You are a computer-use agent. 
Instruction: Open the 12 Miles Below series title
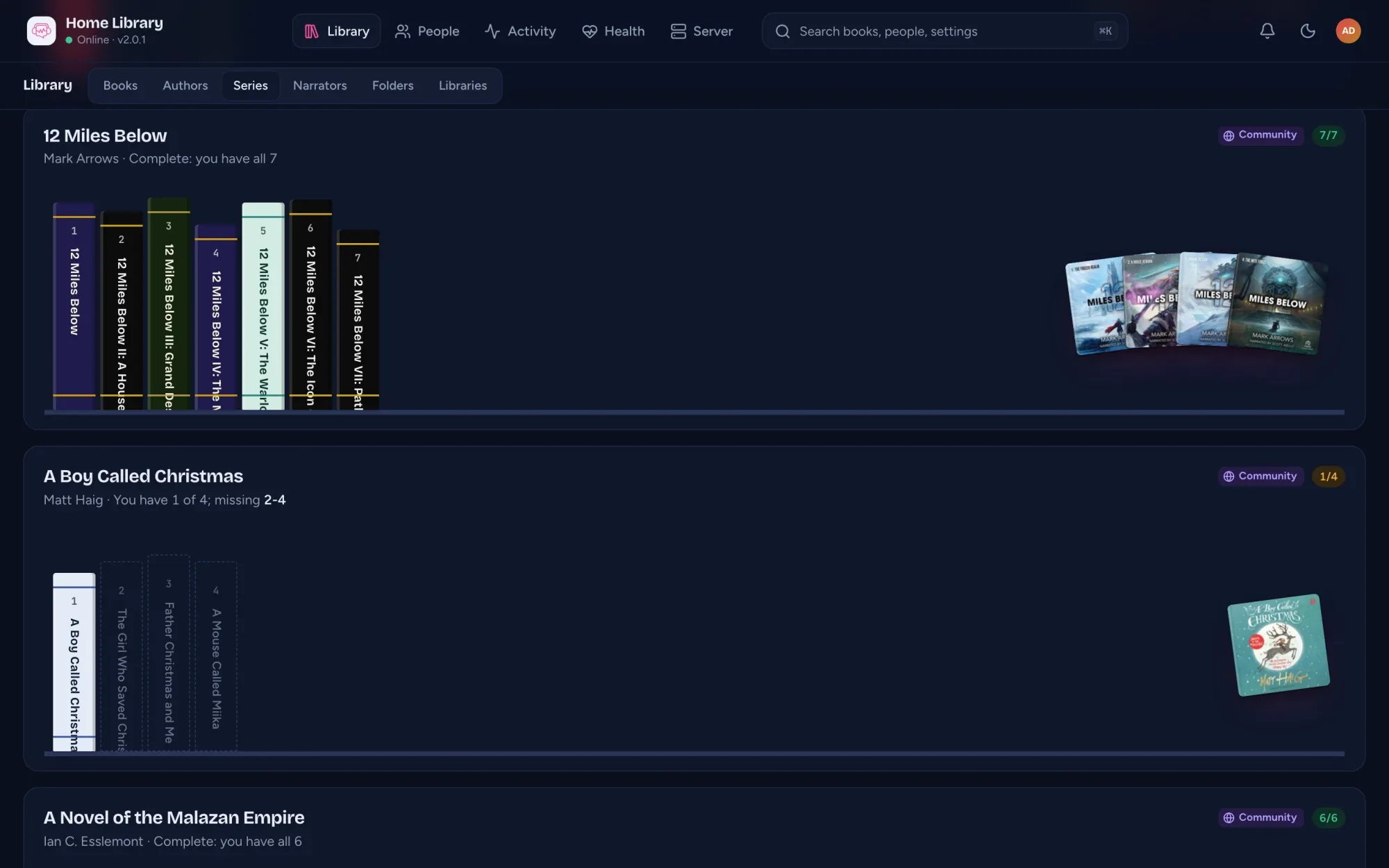tap(105, 135)
